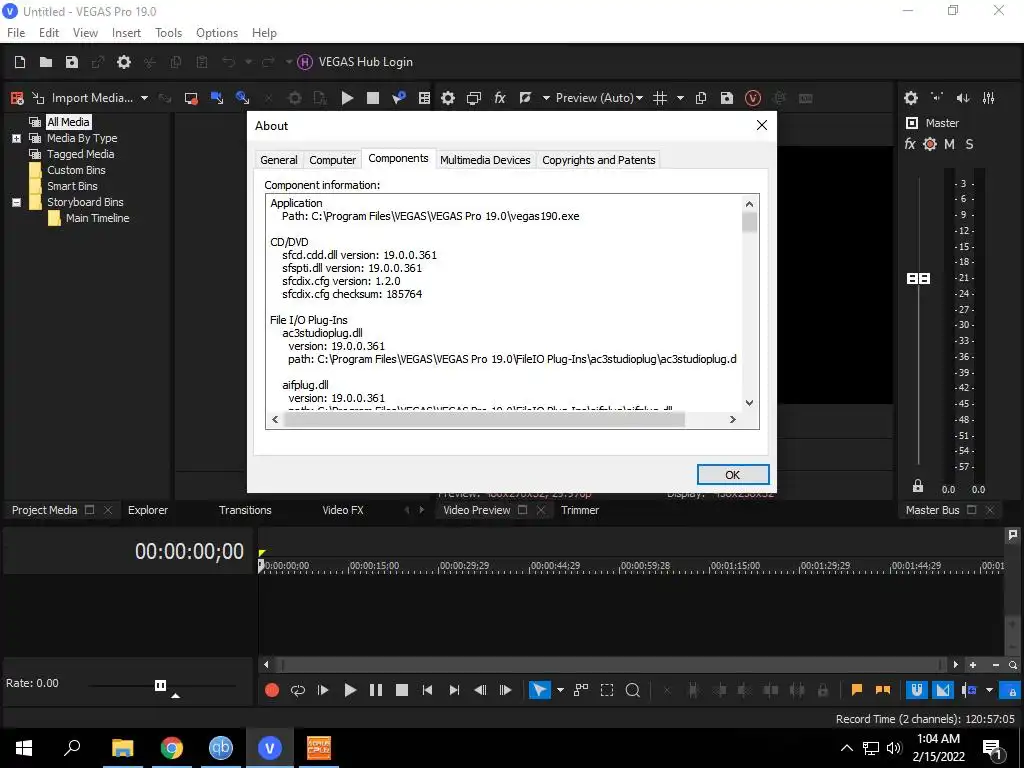This screenshot has width=1024, height=768.
Task: Open the Tools menu
Action: click(168, 33)
